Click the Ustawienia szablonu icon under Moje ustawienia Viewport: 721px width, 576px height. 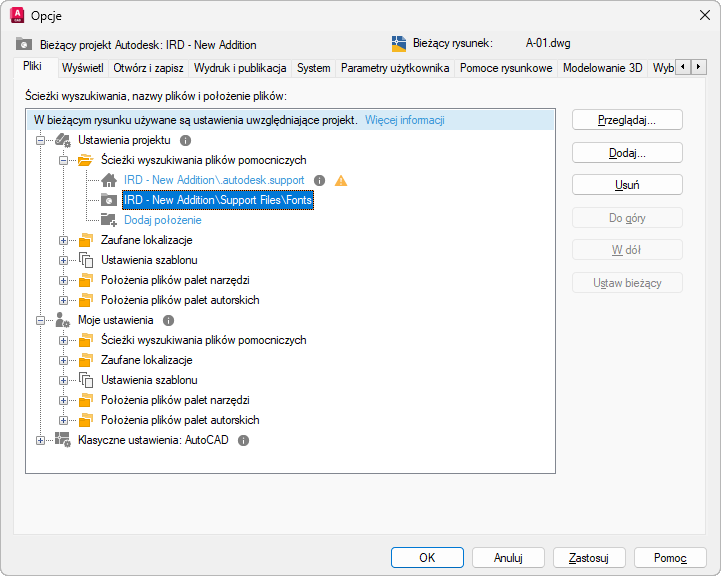point(86,380)
